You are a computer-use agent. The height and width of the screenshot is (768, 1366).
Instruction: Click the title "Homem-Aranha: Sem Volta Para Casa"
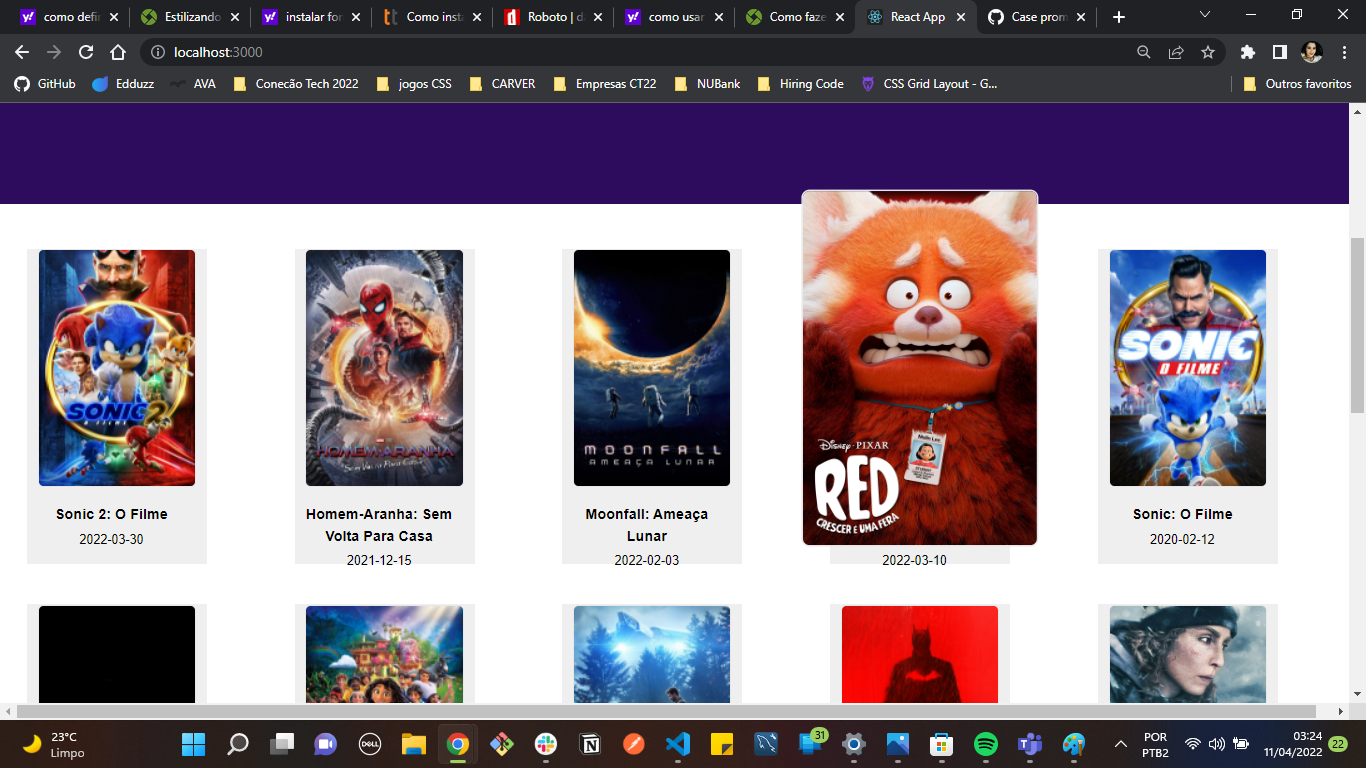379,525
